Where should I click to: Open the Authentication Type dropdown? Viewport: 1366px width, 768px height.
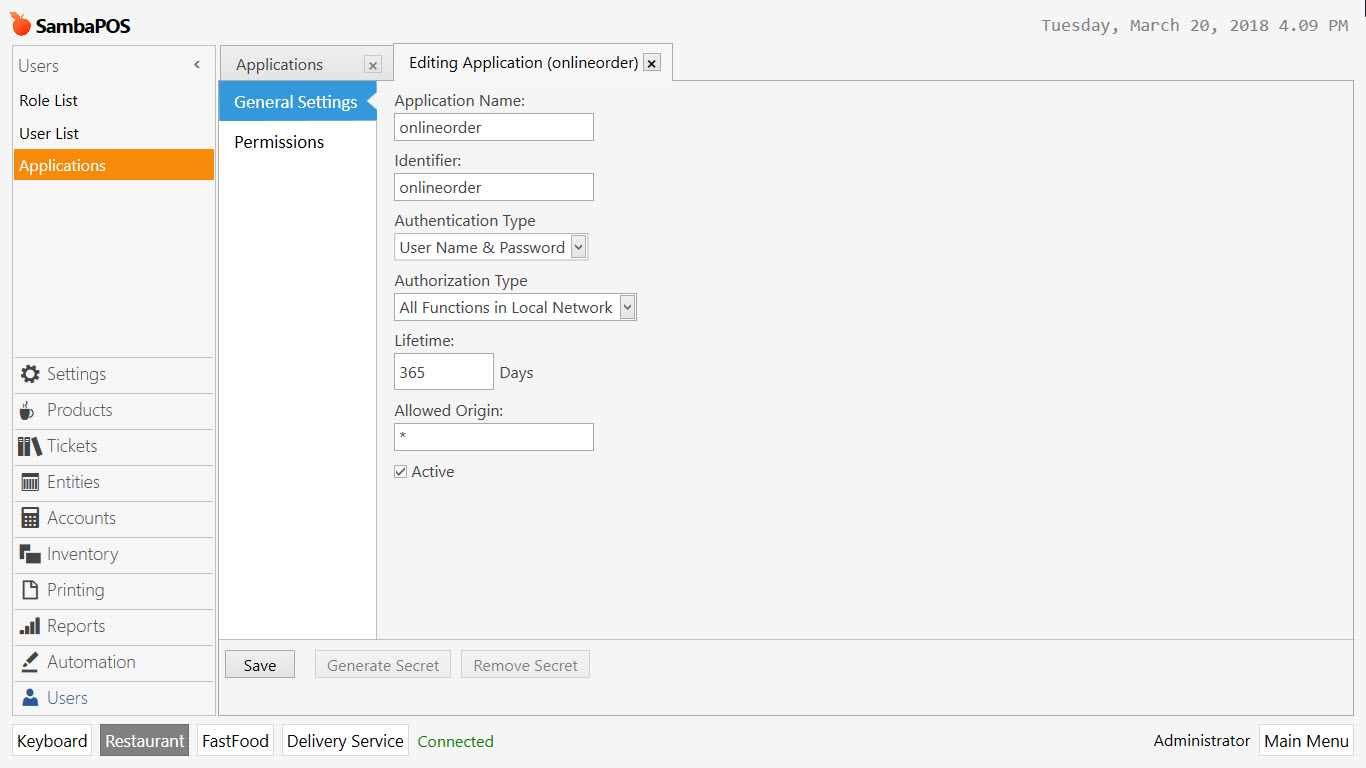(578, 247)
